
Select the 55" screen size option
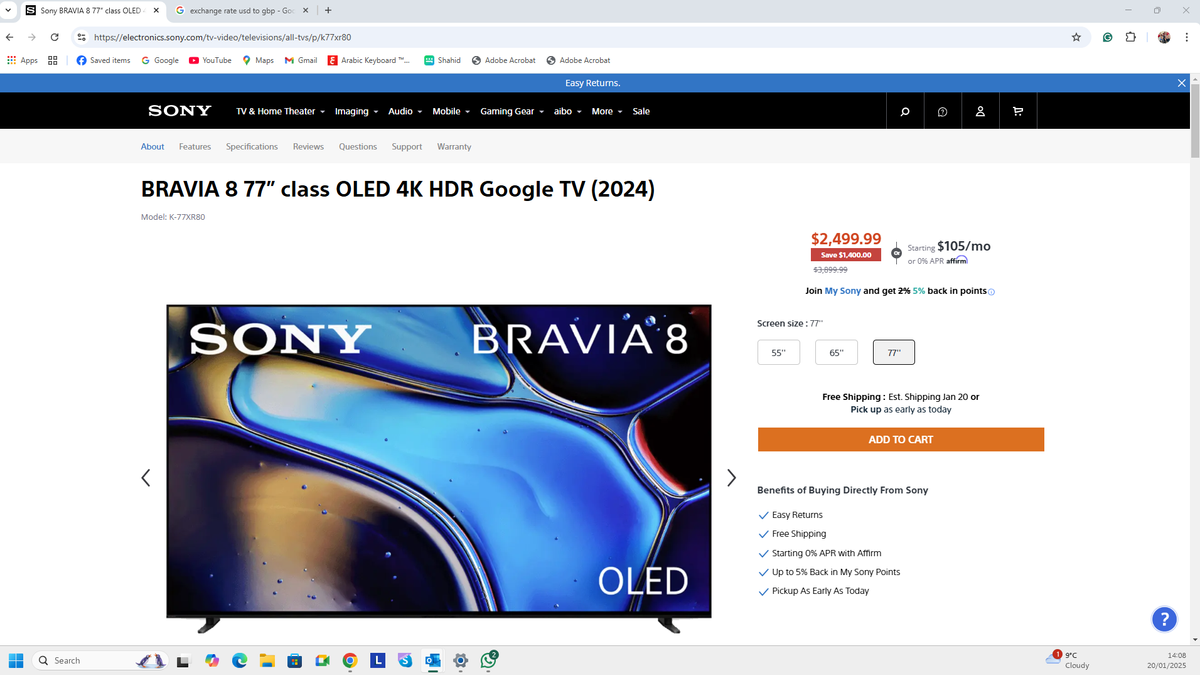tap(778, 352)
